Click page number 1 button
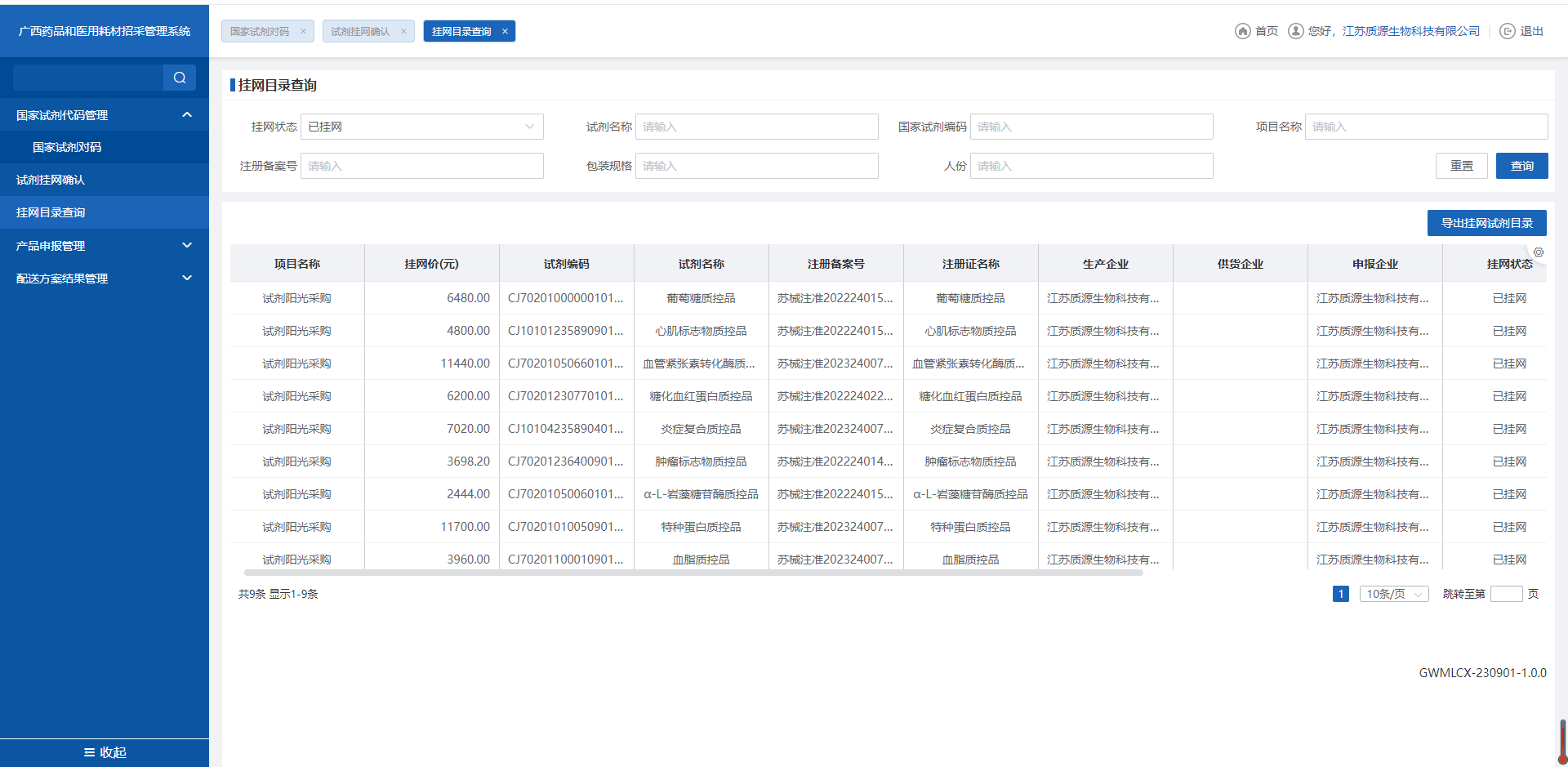1568x767 pixels. [x=1341, y=594]
